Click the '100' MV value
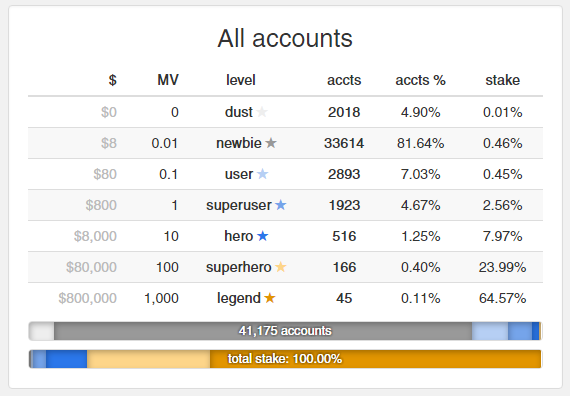The height and width of the screenshot is (396, 570). click(167, 267)
